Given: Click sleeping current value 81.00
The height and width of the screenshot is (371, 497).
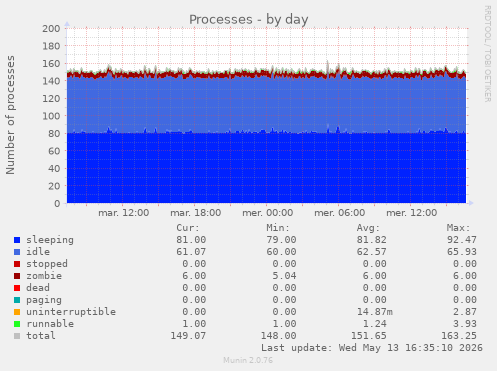Looking at the screenshot, I should pyautogui.click(x=191, y=240).
